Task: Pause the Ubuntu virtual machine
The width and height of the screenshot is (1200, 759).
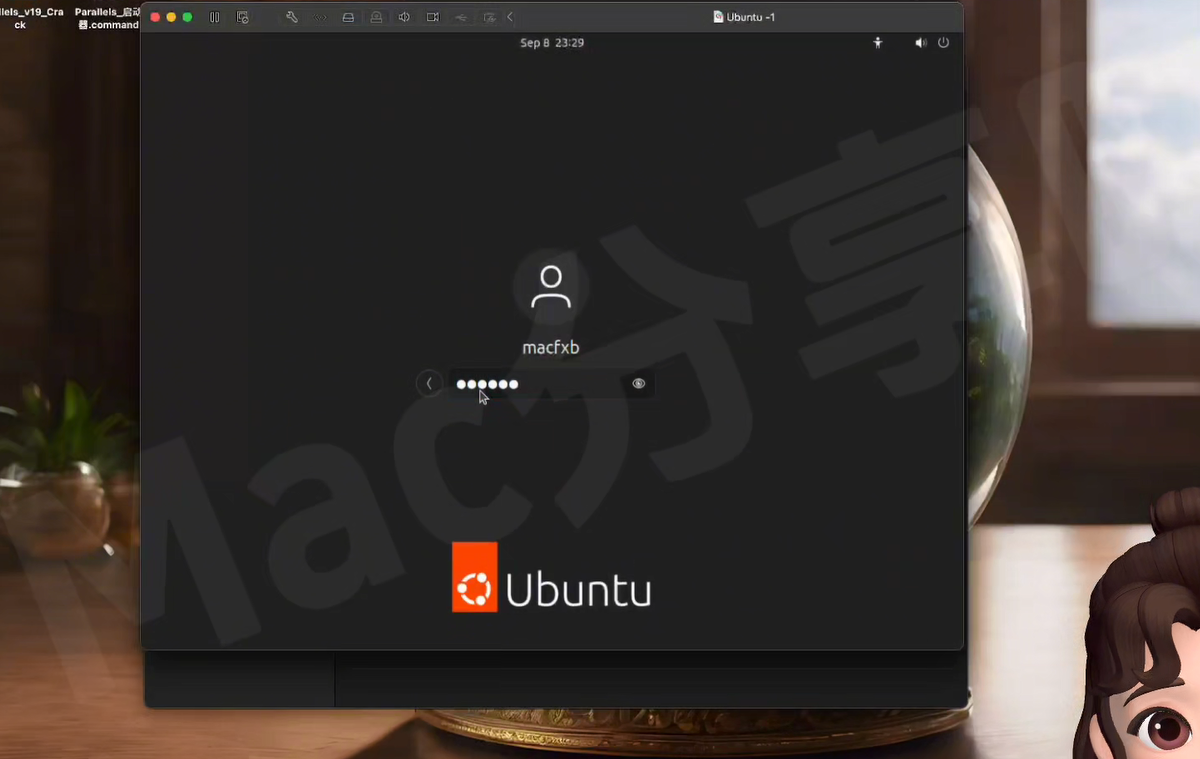Action: tap(214, 18)
